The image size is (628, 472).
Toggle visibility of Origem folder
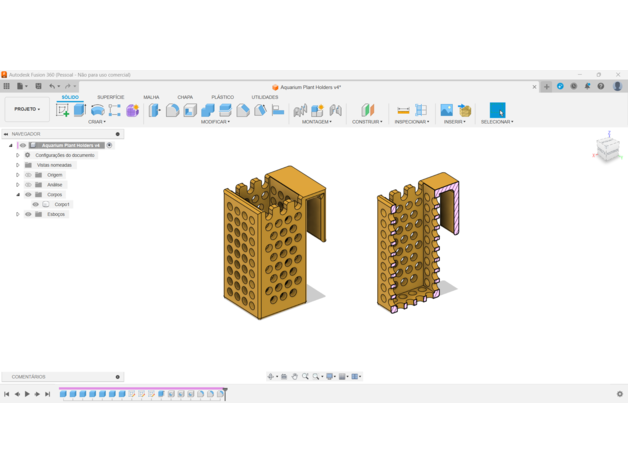click(x=28, y=175)
